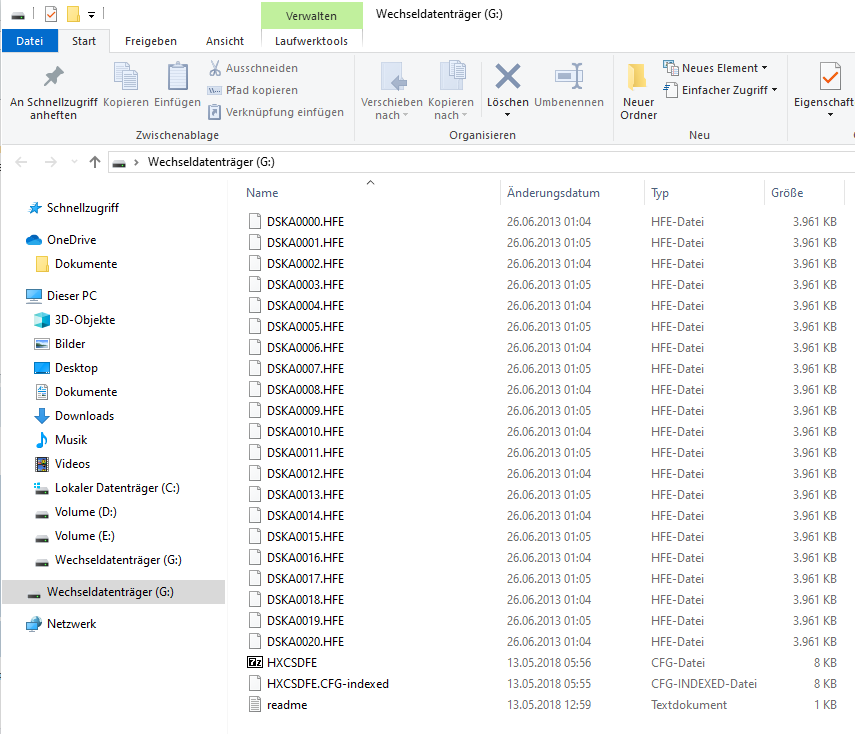Click the 7z icon of HXCSDFE

pyautogui.click(x=255, y=663)
